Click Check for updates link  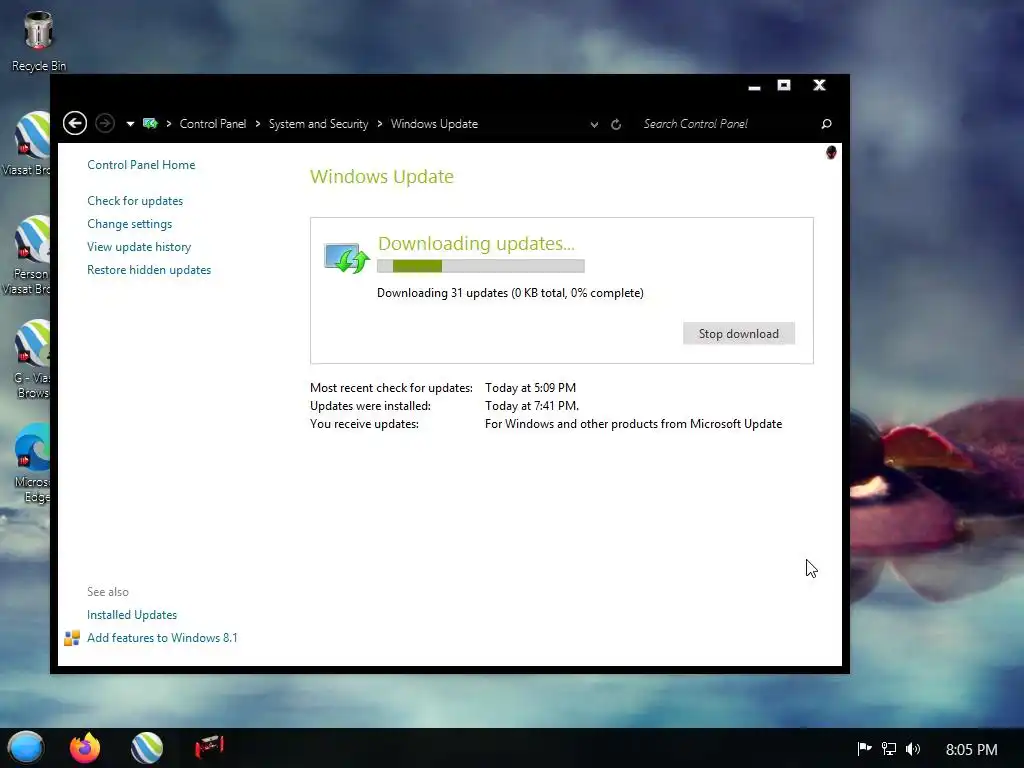[135, 200]
